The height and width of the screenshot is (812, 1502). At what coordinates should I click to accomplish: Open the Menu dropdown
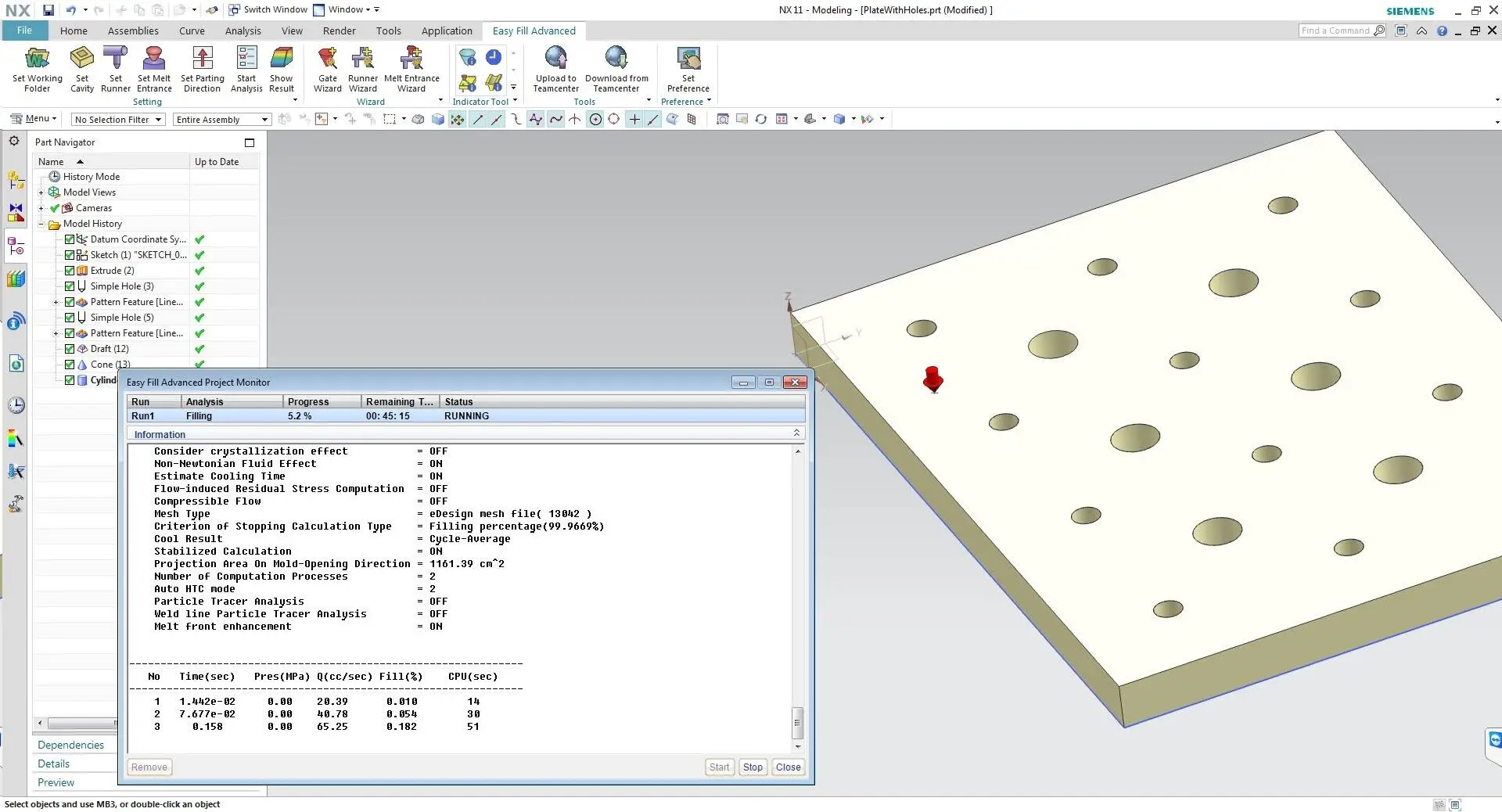coord(34,119)
